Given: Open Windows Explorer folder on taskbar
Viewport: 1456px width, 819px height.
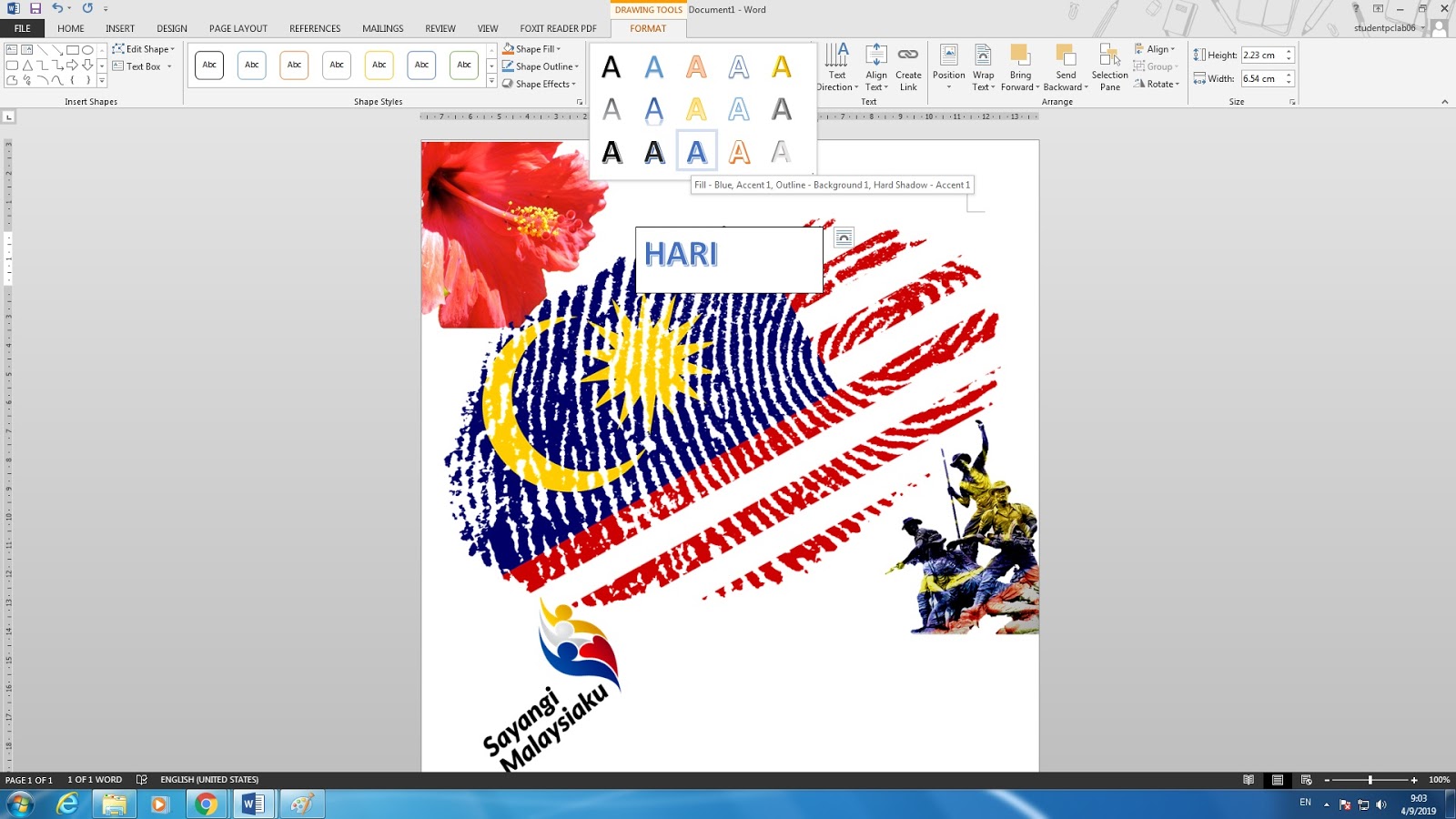Looking at the screenshot, I should click(115, 804).
